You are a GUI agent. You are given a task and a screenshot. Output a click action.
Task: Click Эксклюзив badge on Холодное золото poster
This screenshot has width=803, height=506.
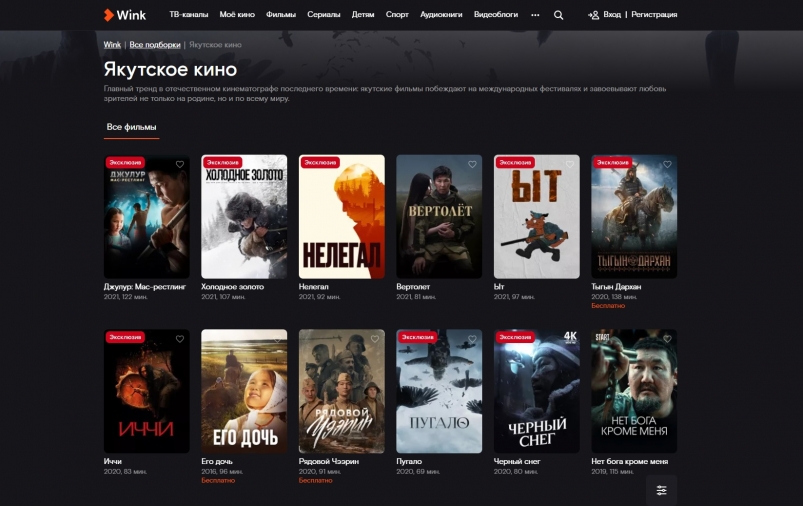click(223, 162)
